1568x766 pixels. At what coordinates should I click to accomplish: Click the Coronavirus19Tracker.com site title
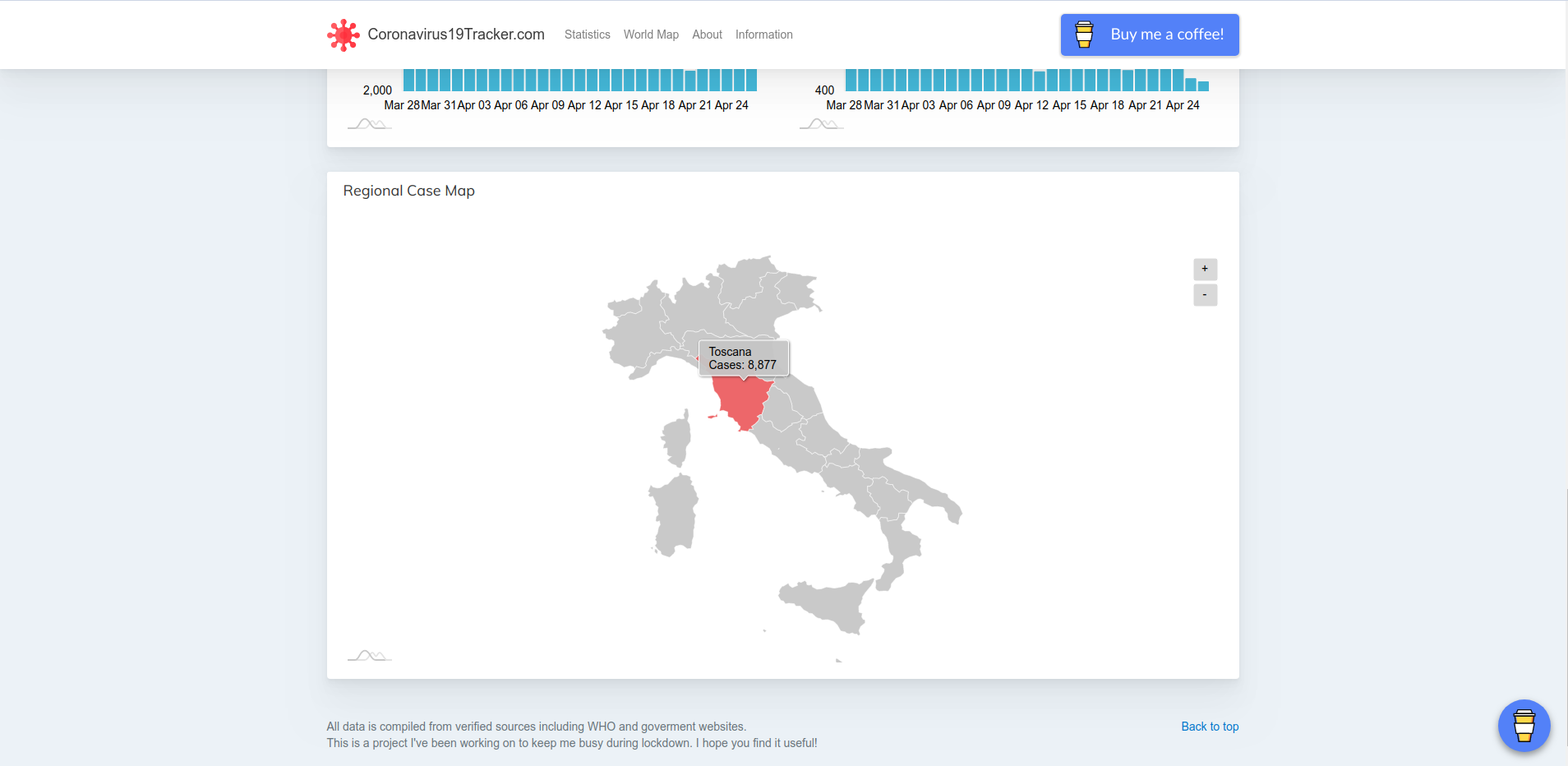point(456,35)
